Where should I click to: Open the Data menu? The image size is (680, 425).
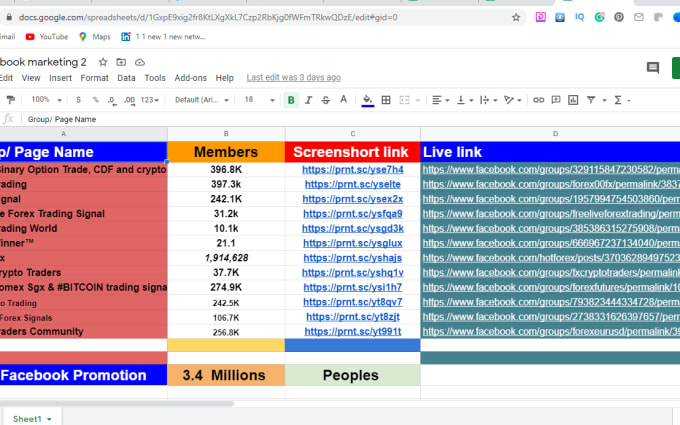point(126,78)
